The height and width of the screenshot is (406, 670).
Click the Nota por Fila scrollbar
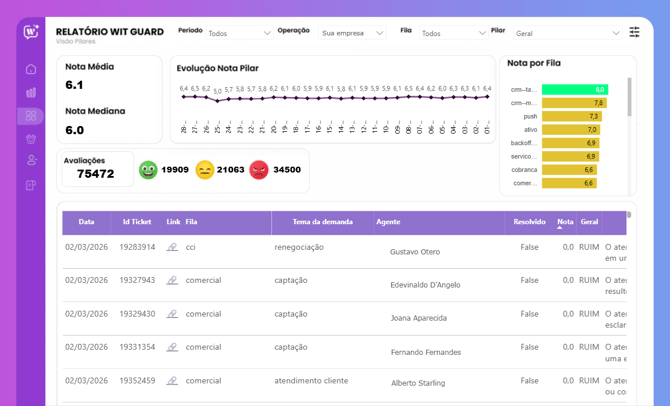[x=629, y=97]
